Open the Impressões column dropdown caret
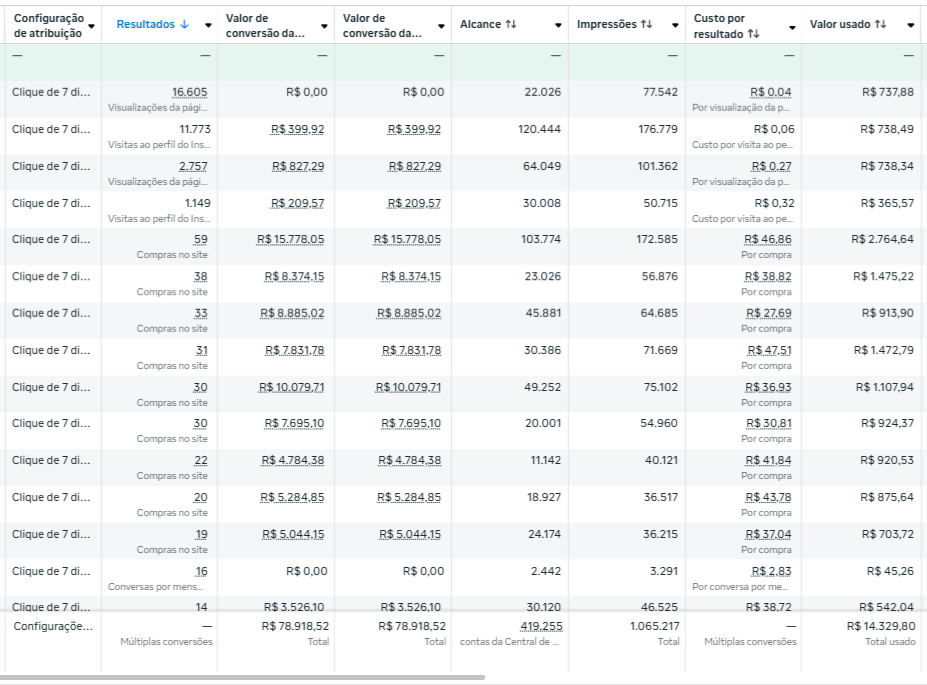 674,25
